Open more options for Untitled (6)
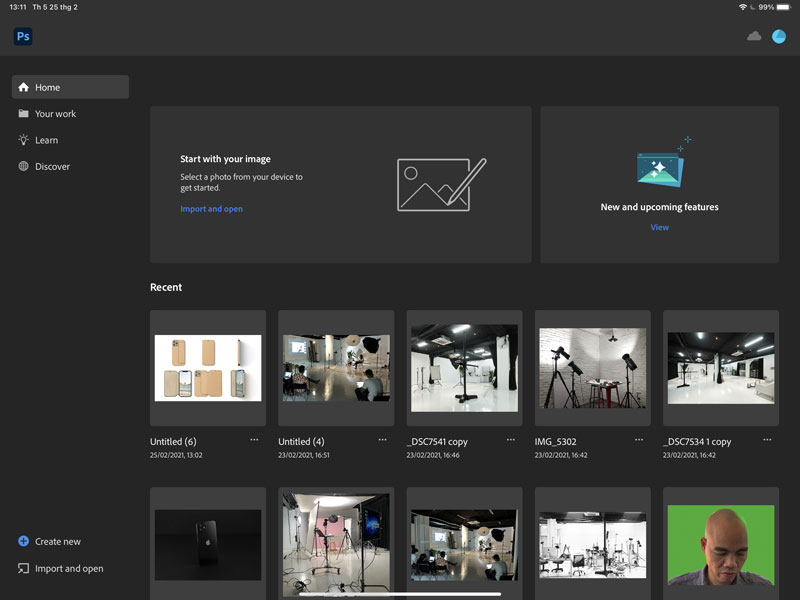 tap(254, 440)
